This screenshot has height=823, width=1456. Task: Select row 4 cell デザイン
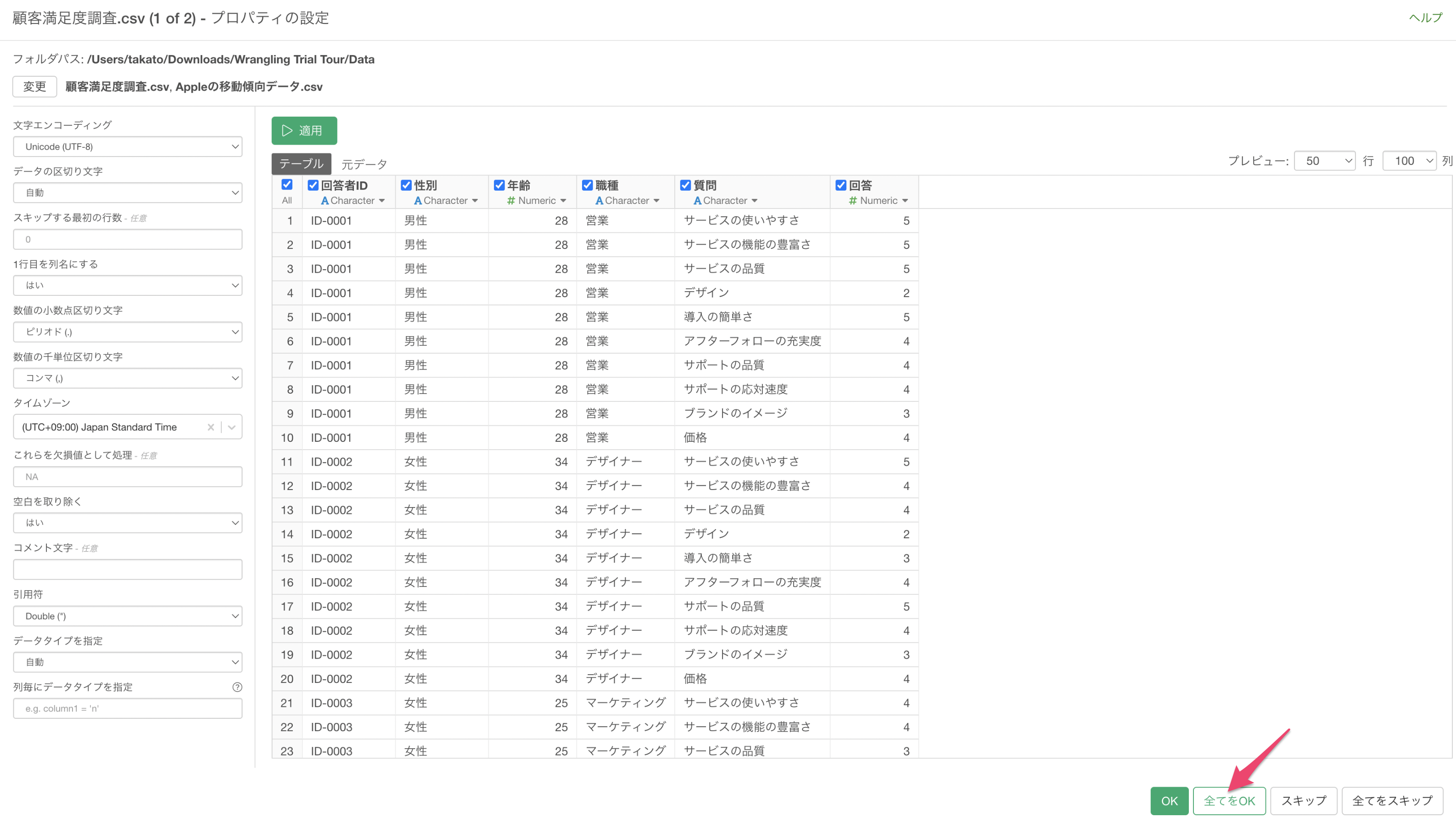point(752,293)
